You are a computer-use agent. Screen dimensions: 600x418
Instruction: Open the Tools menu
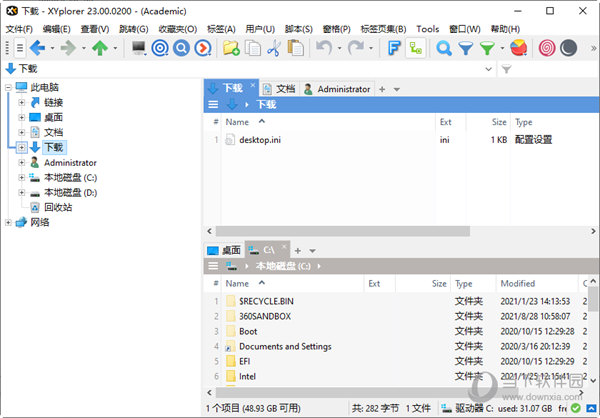coord(427,29)
